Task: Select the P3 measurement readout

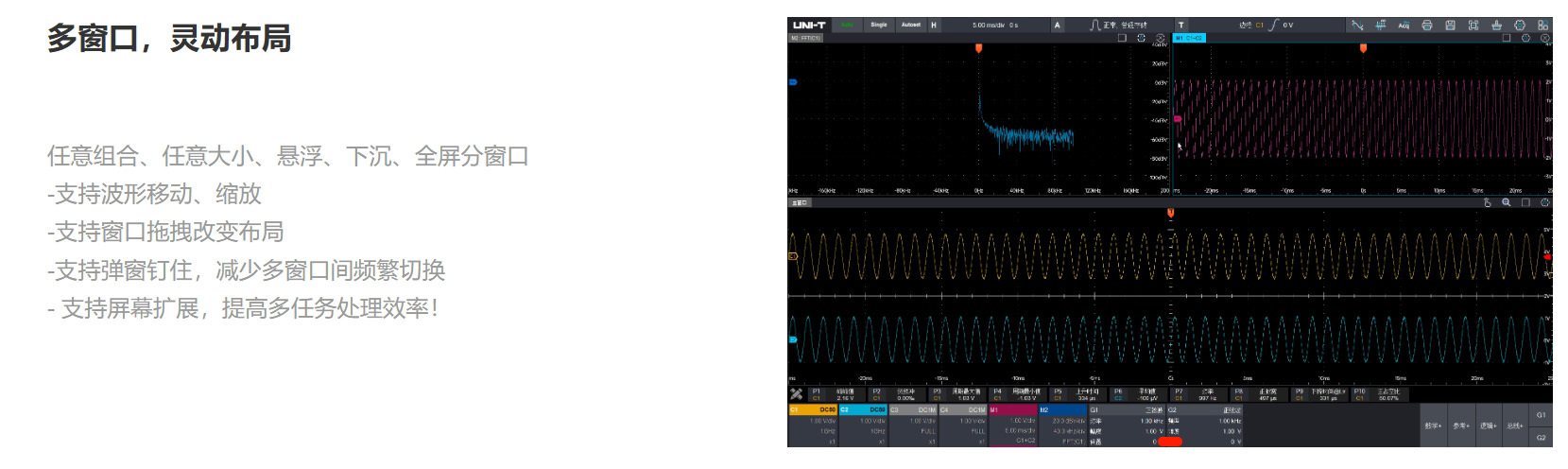Action: click(956, 394)
